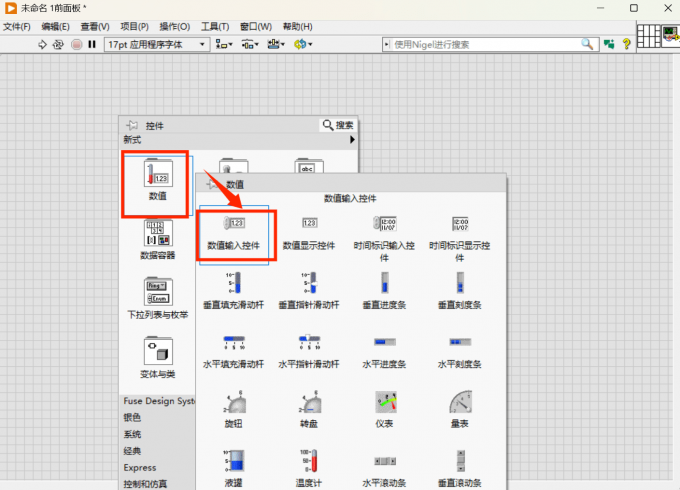
Task: Select the 旋钮 knob control
Action: (234, 409)
